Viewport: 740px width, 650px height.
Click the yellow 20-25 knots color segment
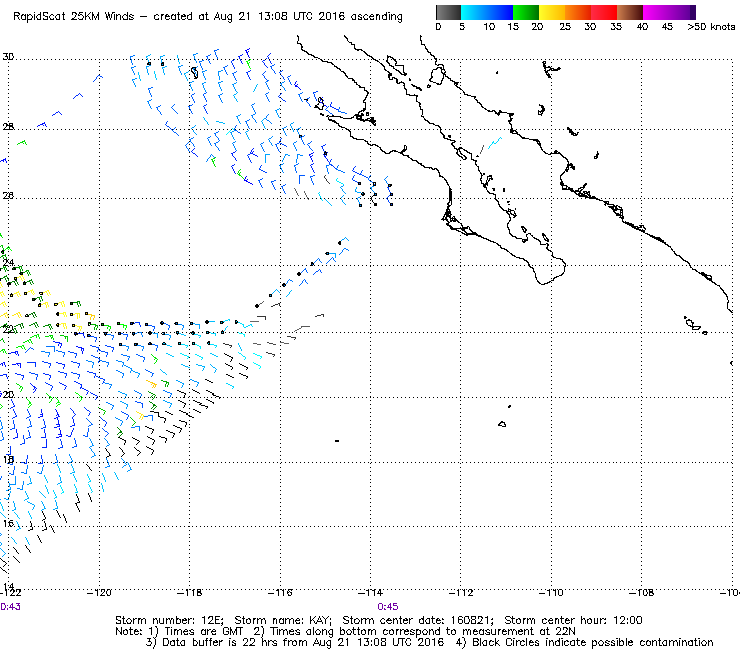552,12
